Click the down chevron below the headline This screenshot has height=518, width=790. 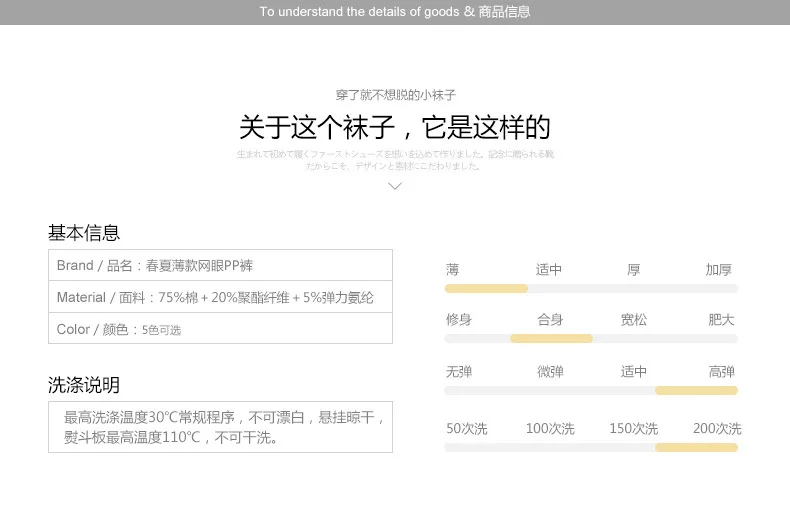[x=395, y=186]
